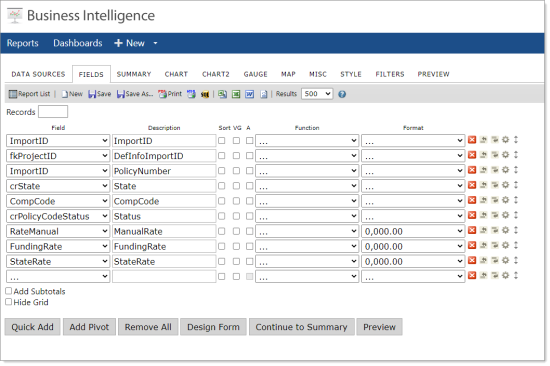Open the Report List from toolbar

pos(29,94)
